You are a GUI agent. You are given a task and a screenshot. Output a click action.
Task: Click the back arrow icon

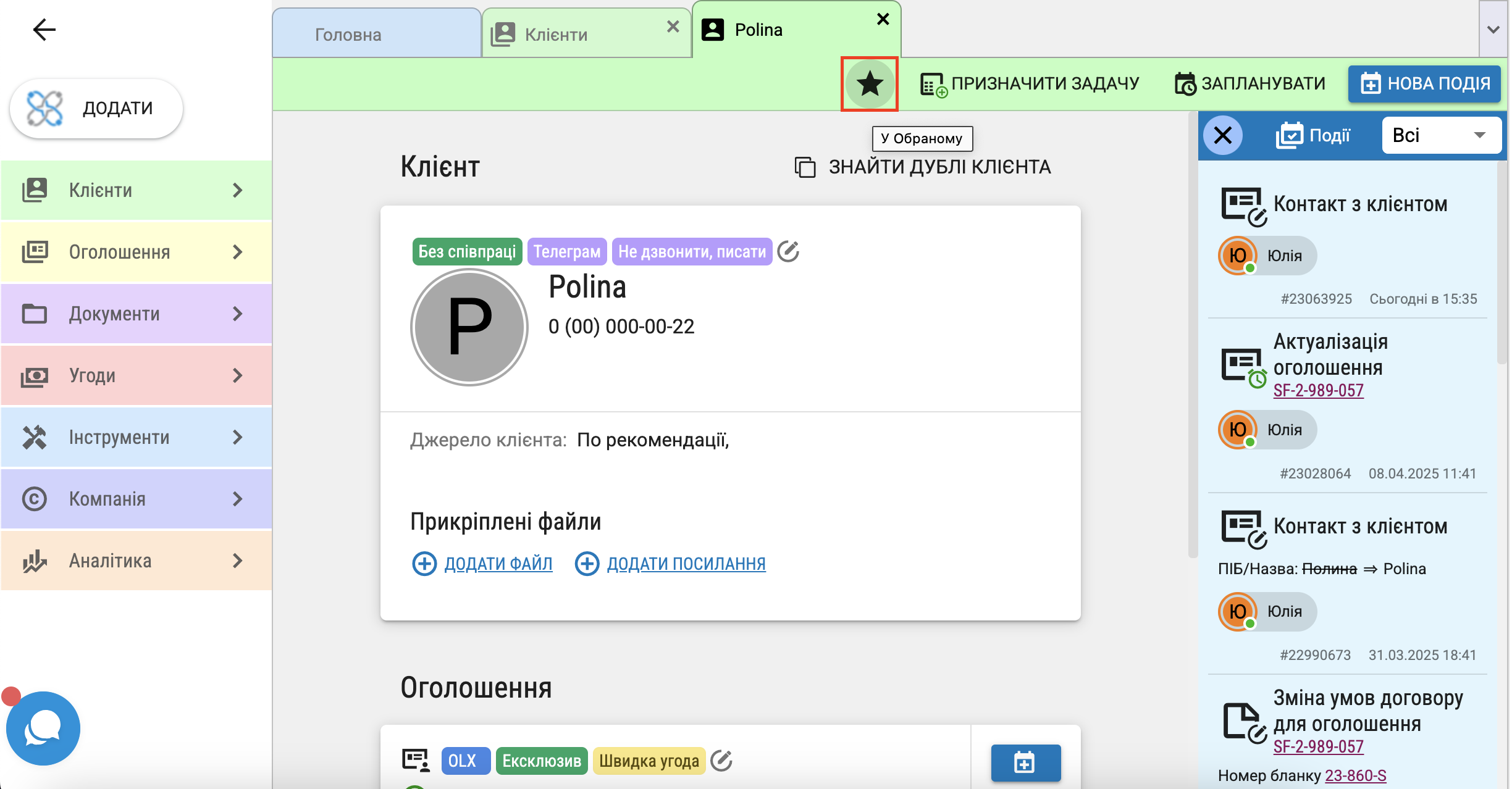point(44,30)
